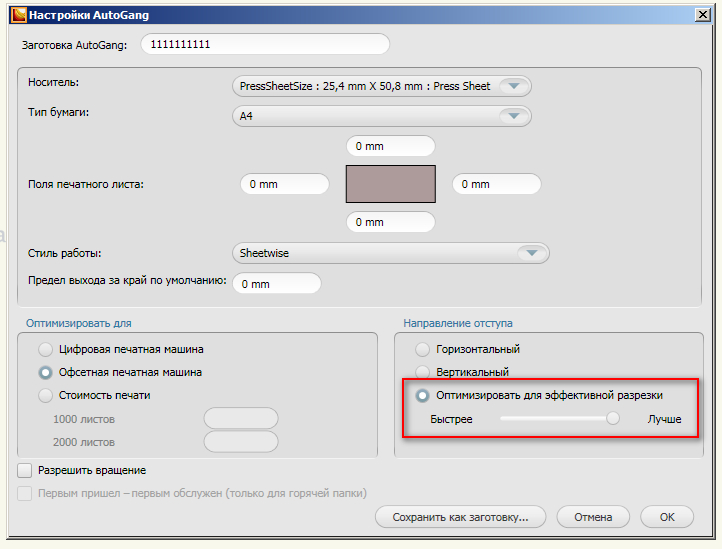This screenshot has width=722, height=549.
Task: Toggle Первым пришел – первым обслужен checkbox
Action: click(24, 494)
